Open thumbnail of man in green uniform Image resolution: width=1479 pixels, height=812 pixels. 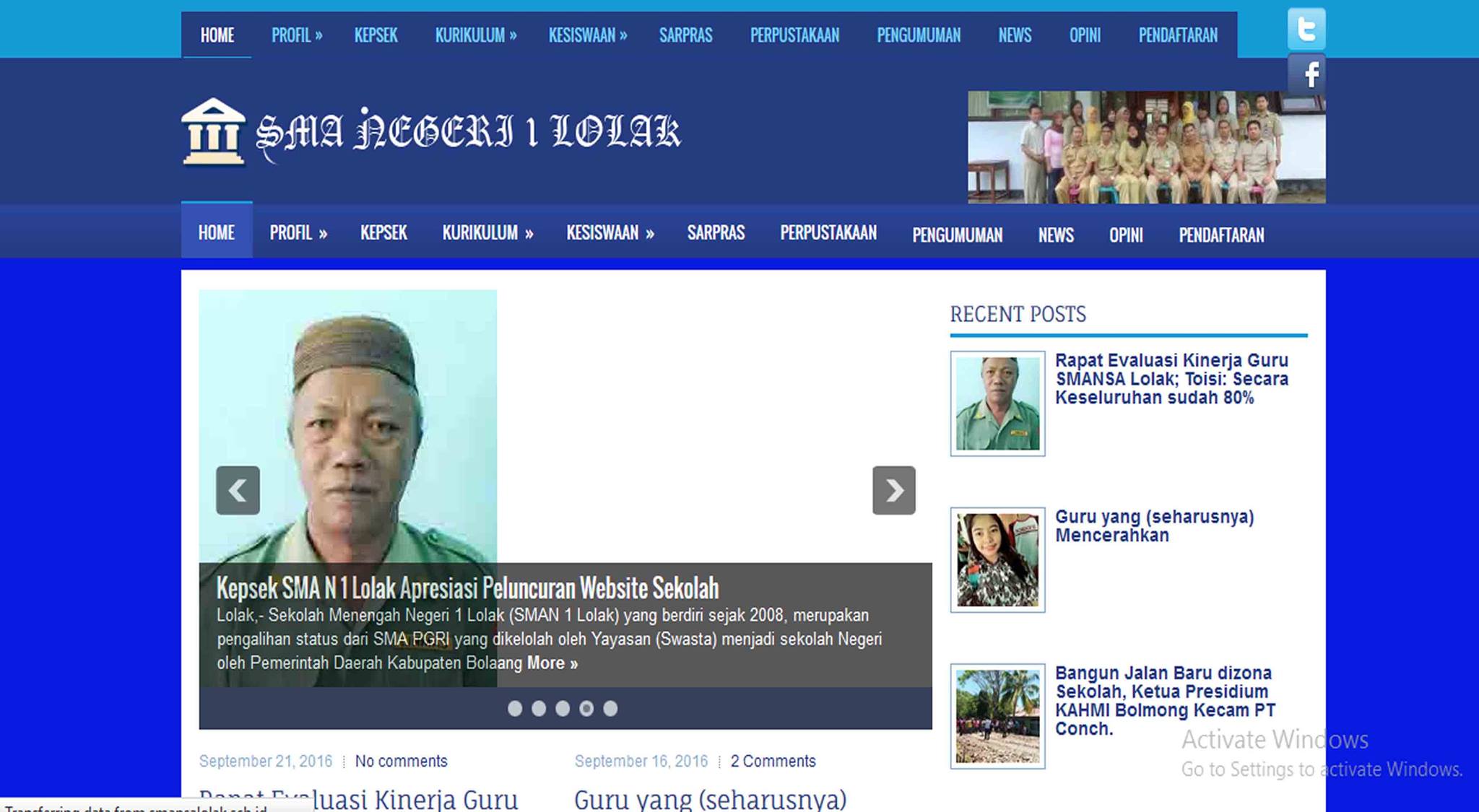[997, 403]
